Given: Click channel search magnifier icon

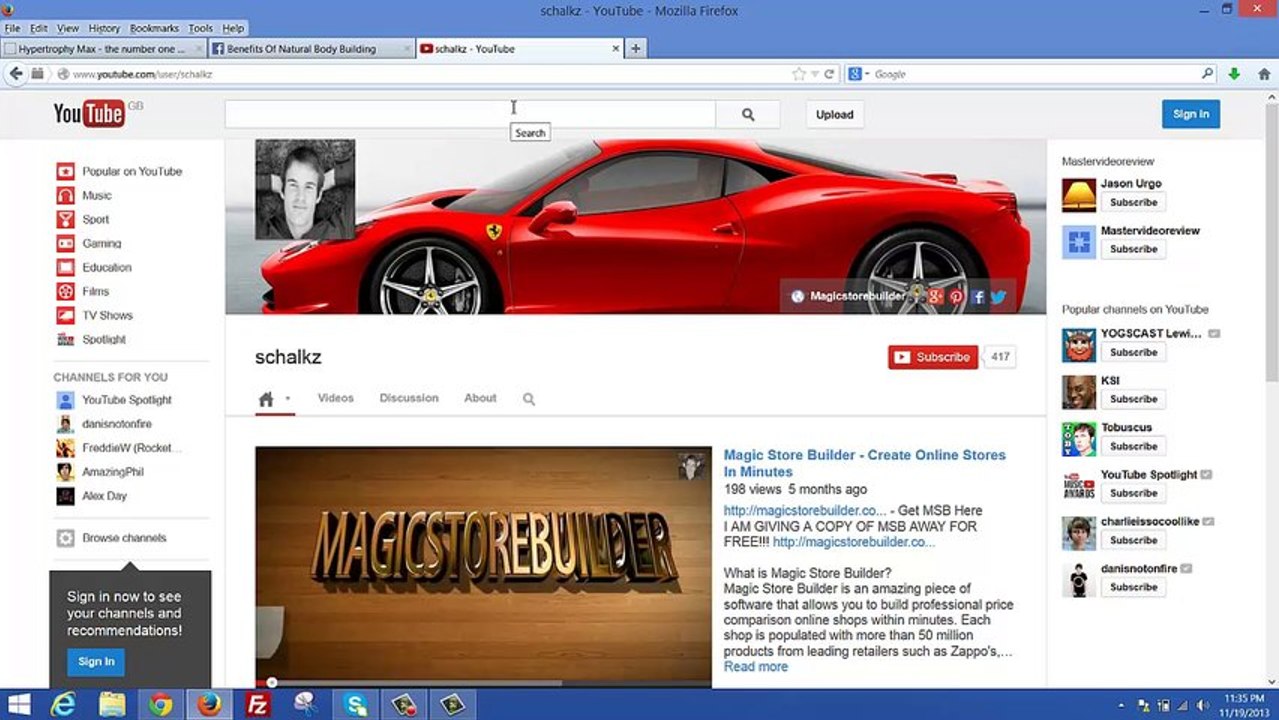Looking at the screenshot, I should click(x=529, y=399).
